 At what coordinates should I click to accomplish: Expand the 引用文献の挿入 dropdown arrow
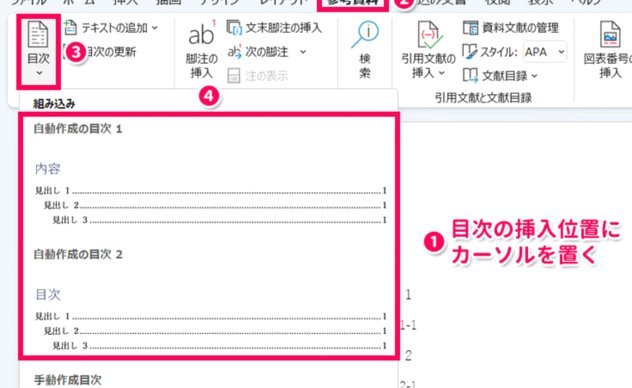coord(442,73)
